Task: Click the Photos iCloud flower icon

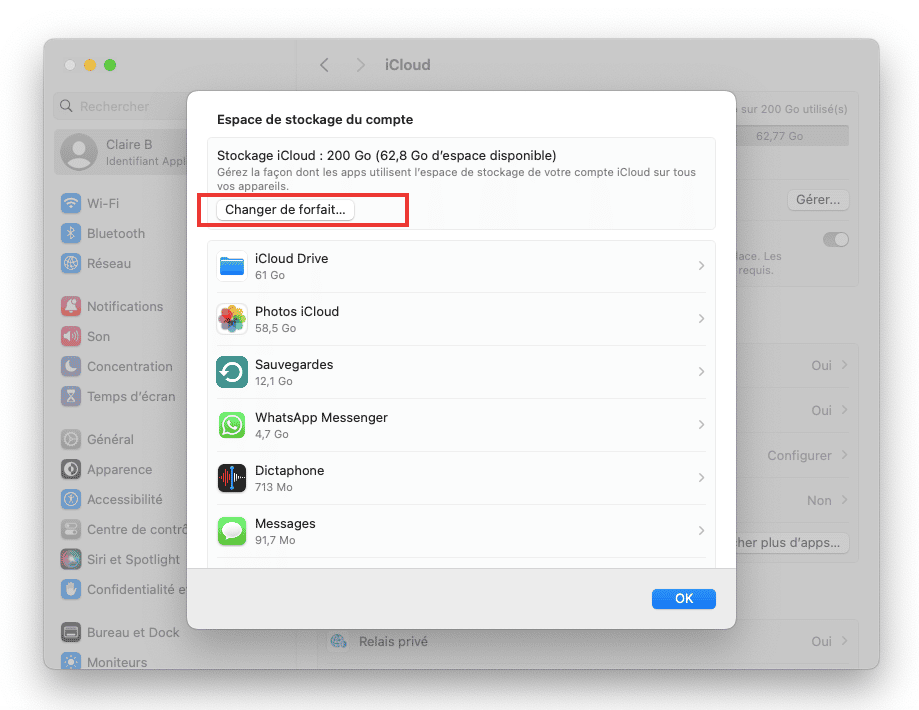Action: pos(232,319)
